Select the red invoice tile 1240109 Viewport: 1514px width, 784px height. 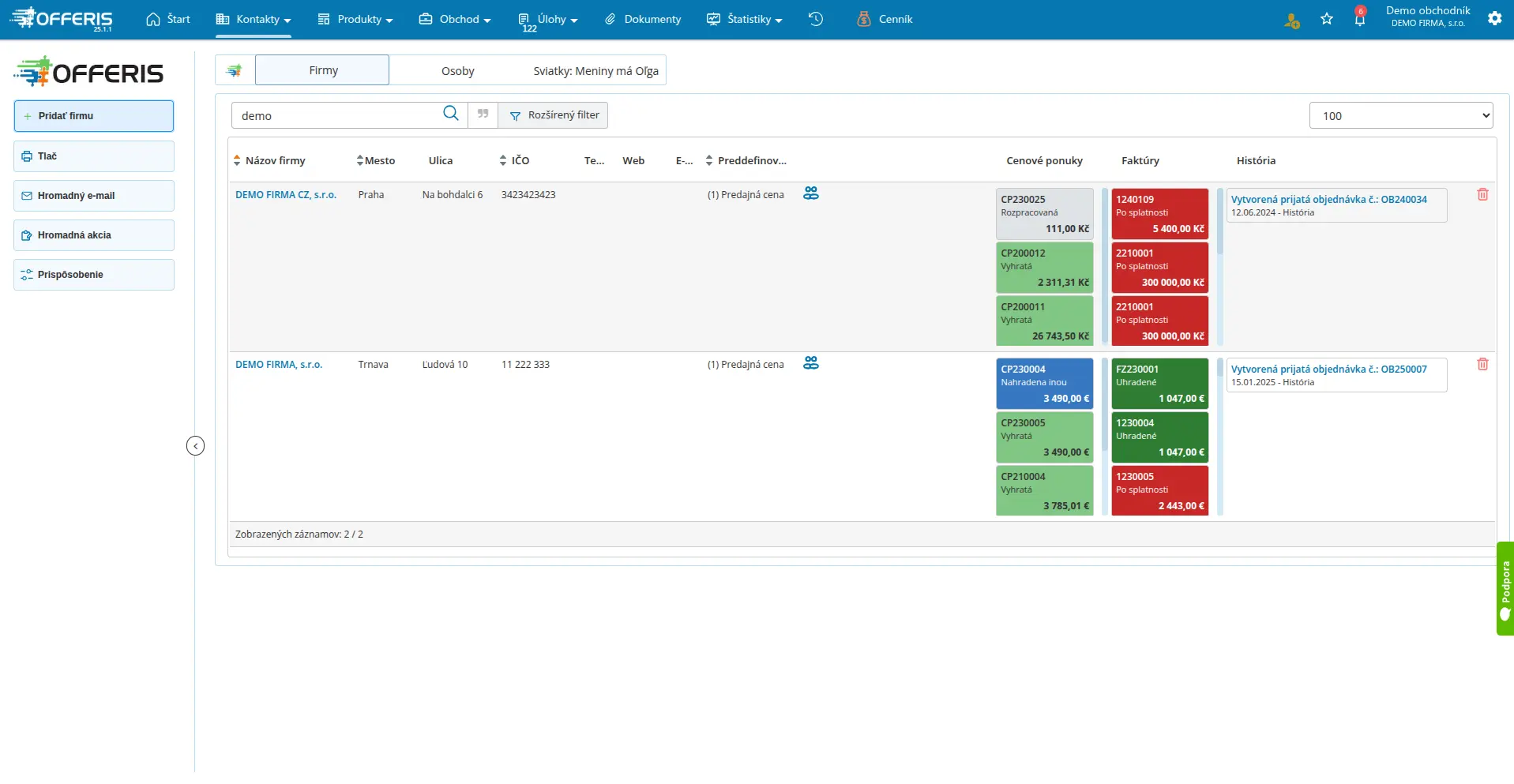(x=1159, y=214)
